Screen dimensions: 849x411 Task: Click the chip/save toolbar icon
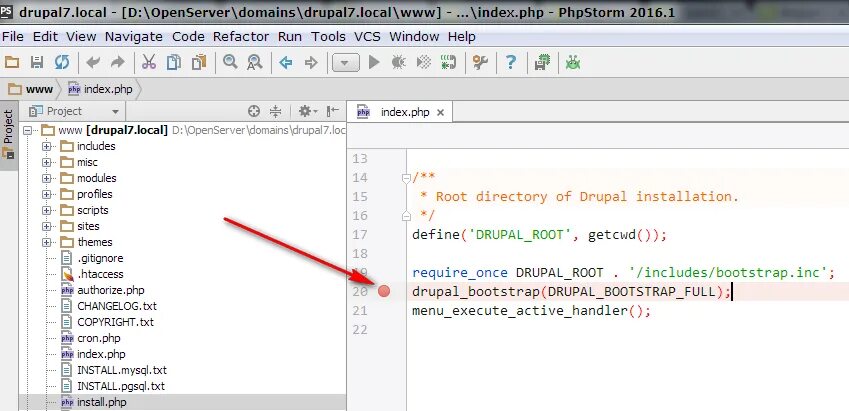[542, 62]
